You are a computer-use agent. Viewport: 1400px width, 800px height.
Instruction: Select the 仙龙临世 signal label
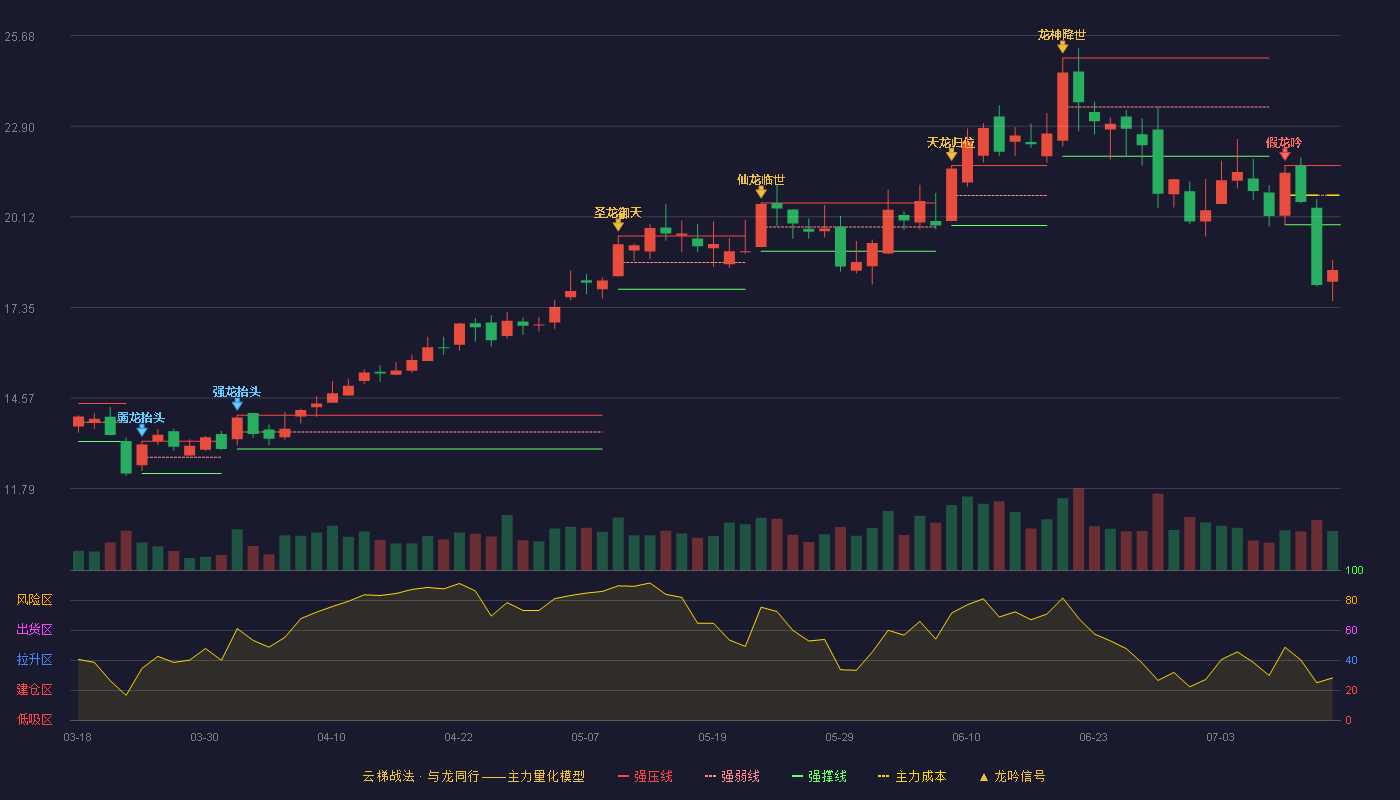[x=761, y=179]
